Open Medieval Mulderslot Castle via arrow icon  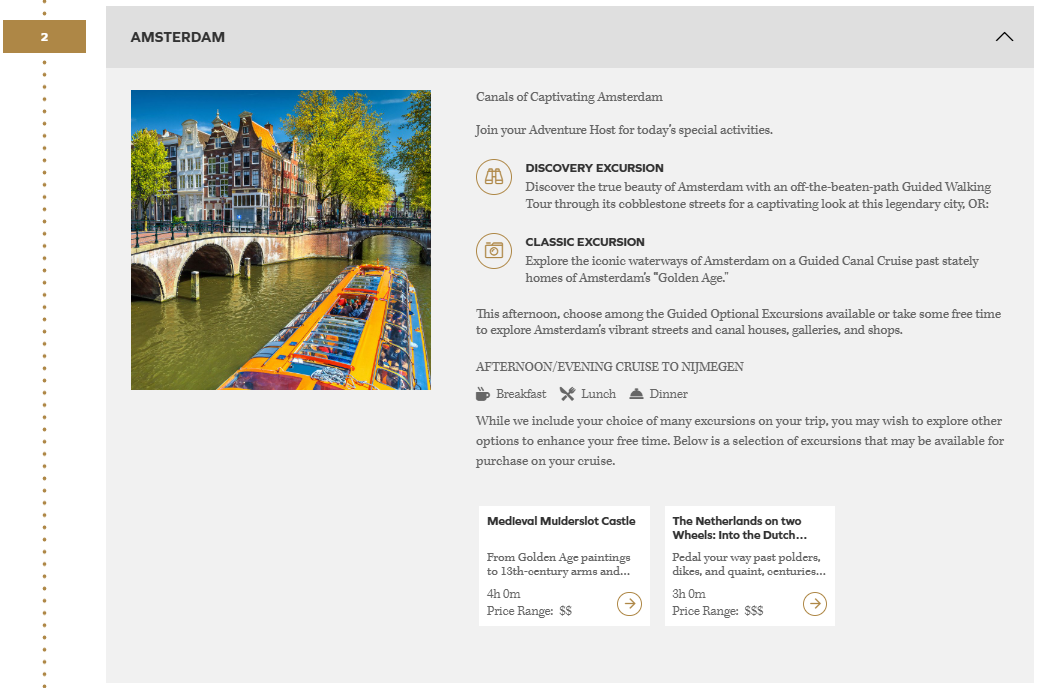[629, 603]
